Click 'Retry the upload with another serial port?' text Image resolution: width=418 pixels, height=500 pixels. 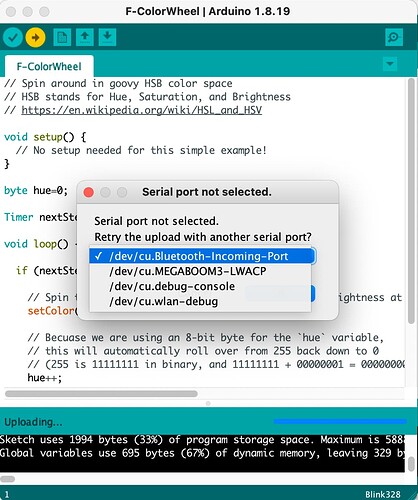(203, 237)
